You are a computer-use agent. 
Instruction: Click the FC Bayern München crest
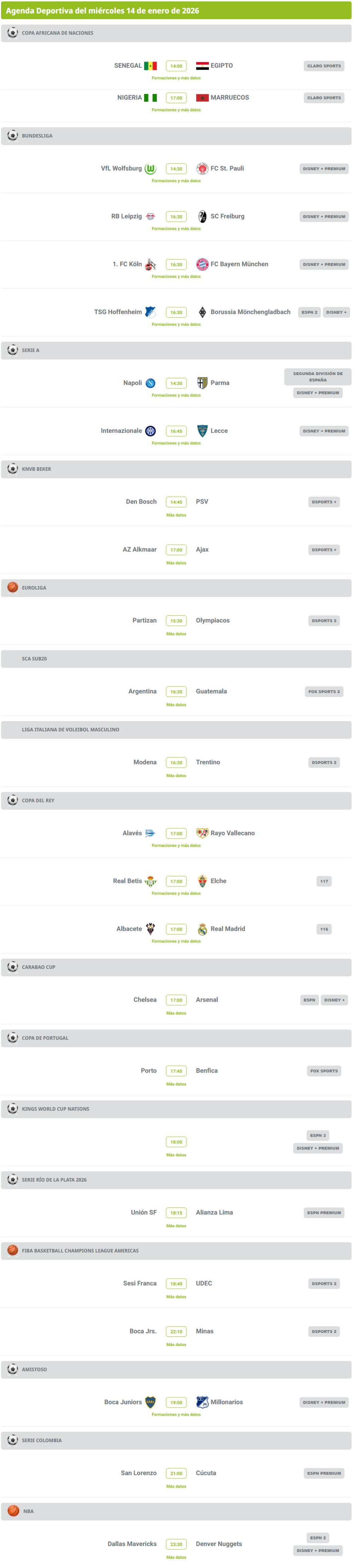[202, 264]
